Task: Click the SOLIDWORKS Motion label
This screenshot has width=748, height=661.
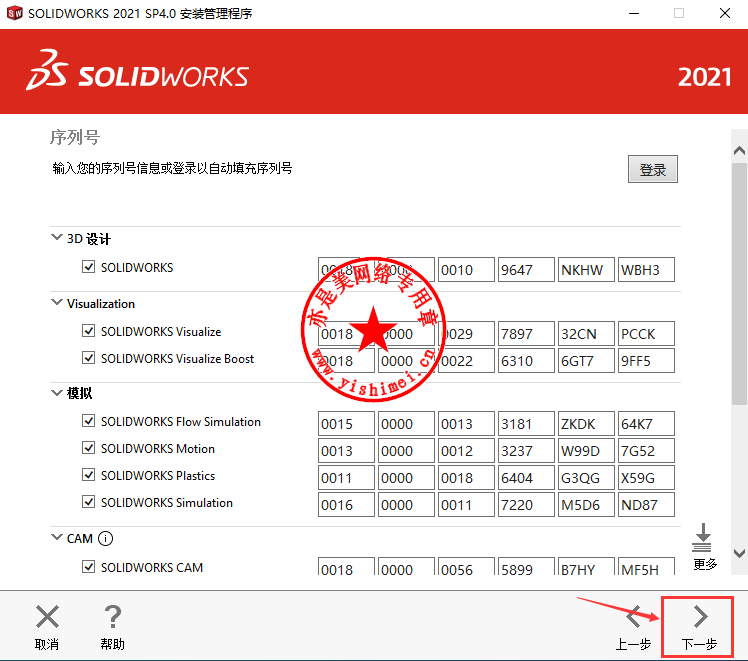Action: coord(158,449)
